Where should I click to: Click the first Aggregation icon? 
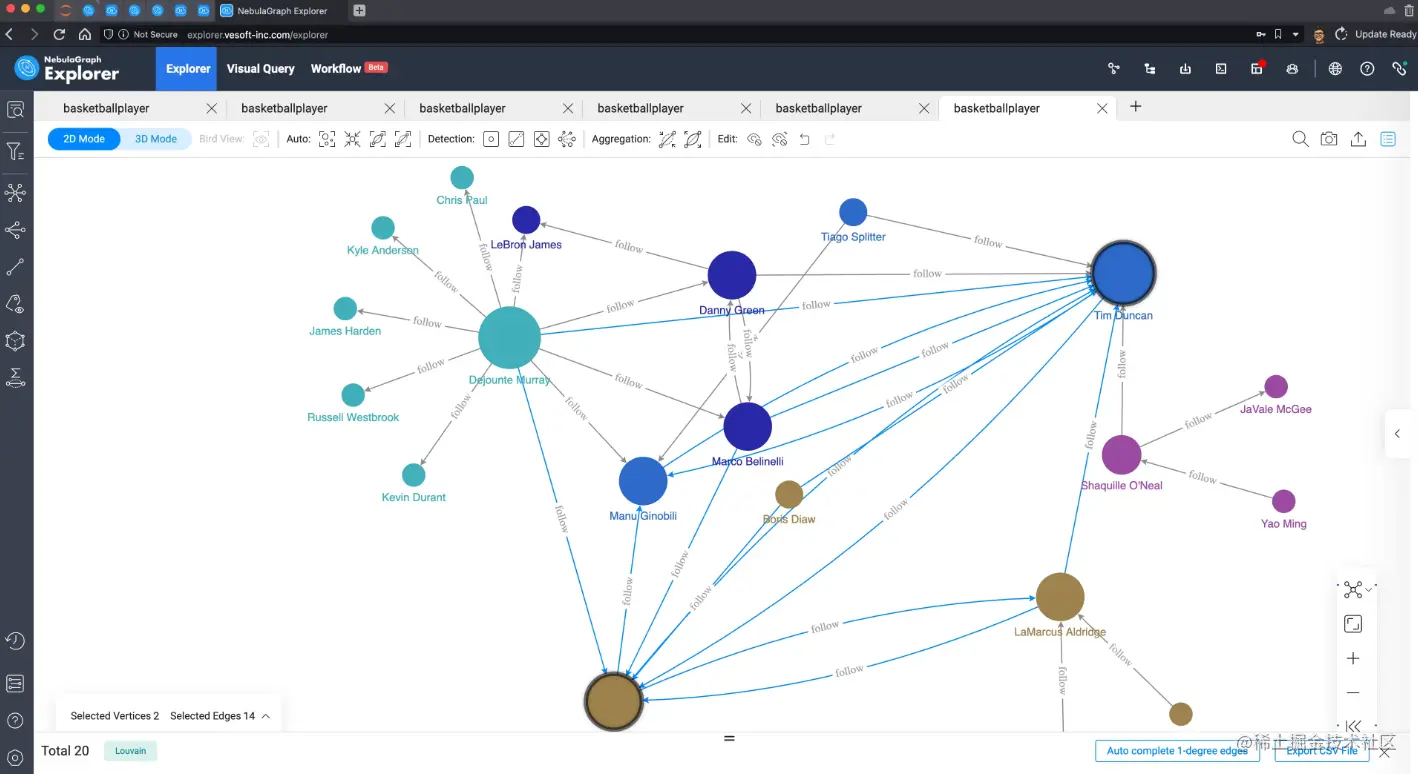(x=667, y=139)
